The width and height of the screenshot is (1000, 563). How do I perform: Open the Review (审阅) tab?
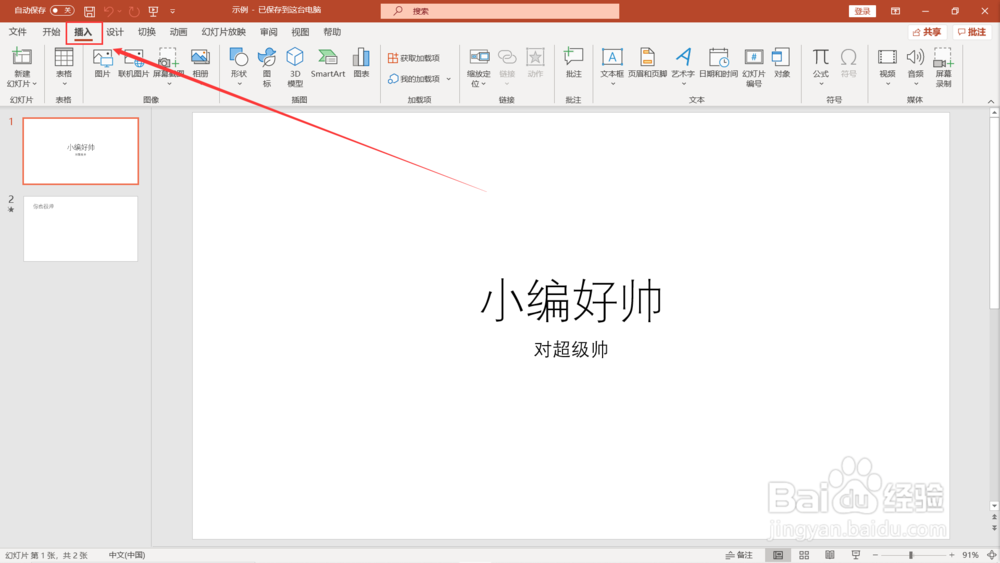click(268, 32)
